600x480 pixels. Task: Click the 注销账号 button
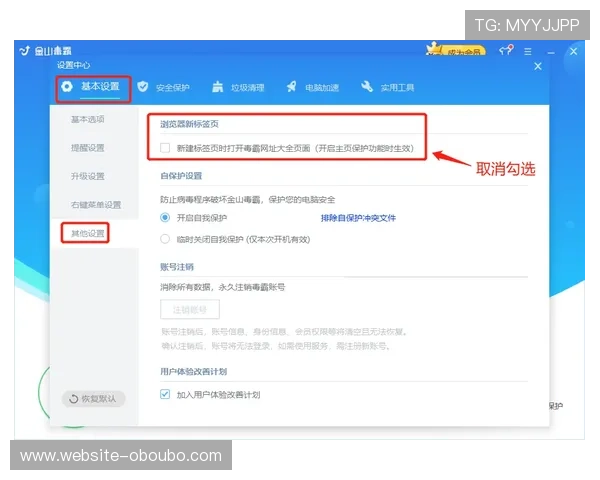(x=190, y=309)
